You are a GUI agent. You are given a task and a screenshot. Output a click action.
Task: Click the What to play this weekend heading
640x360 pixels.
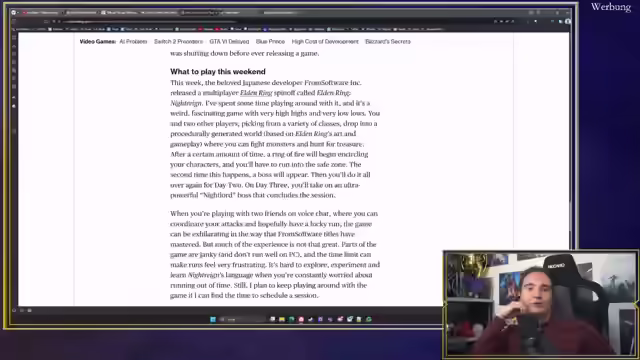click(218, 72)
